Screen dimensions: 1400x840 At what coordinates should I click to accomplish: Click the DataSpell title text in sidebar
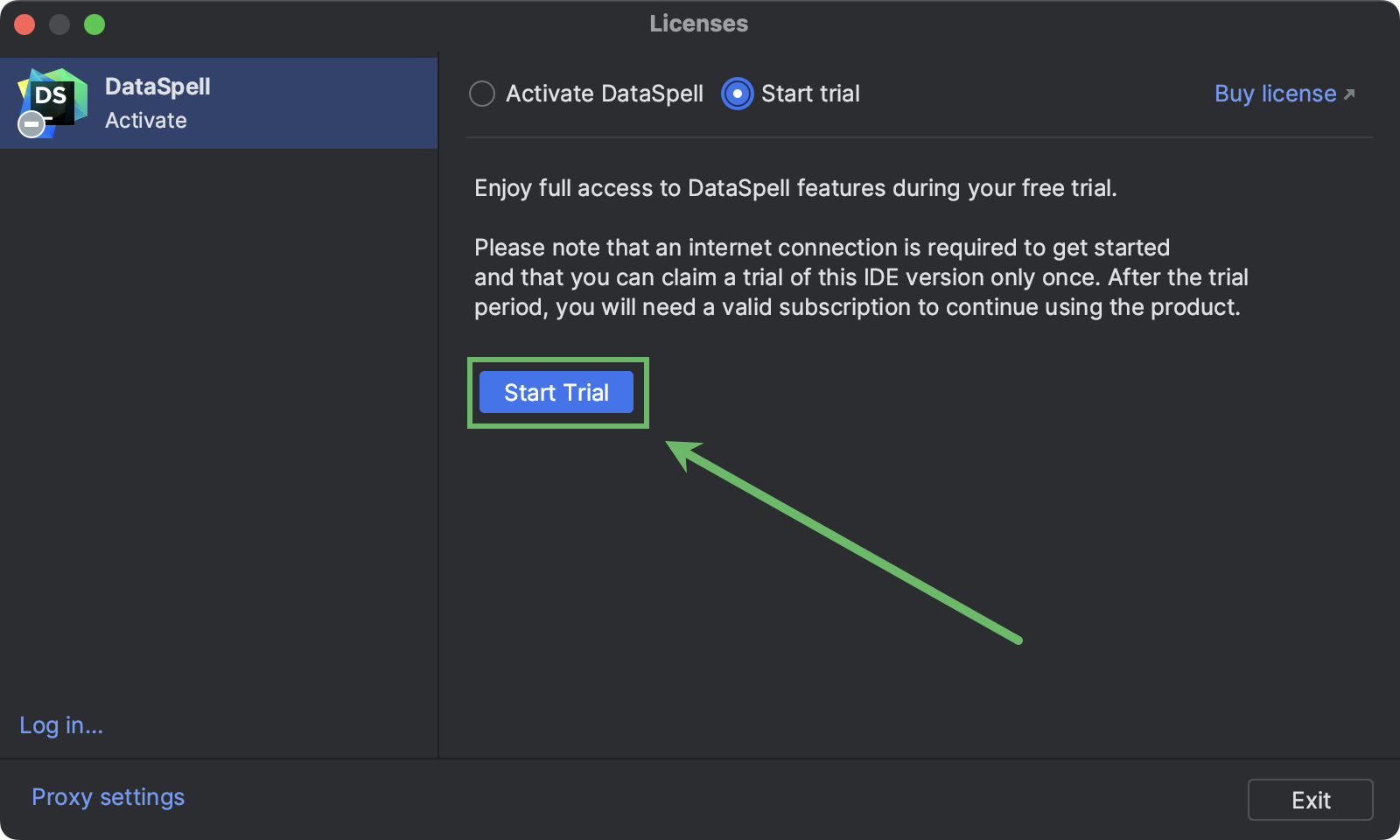[x=157, y=87]
